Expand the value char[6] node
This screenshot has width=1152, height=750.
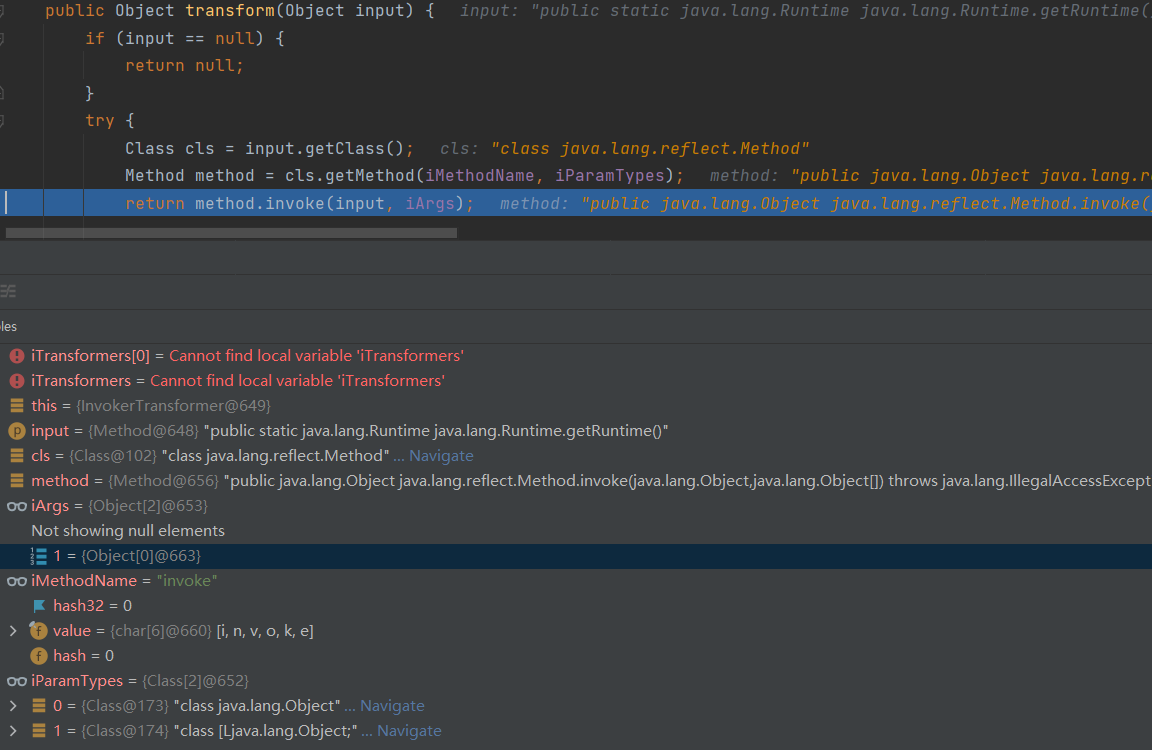tap(12, 631)
